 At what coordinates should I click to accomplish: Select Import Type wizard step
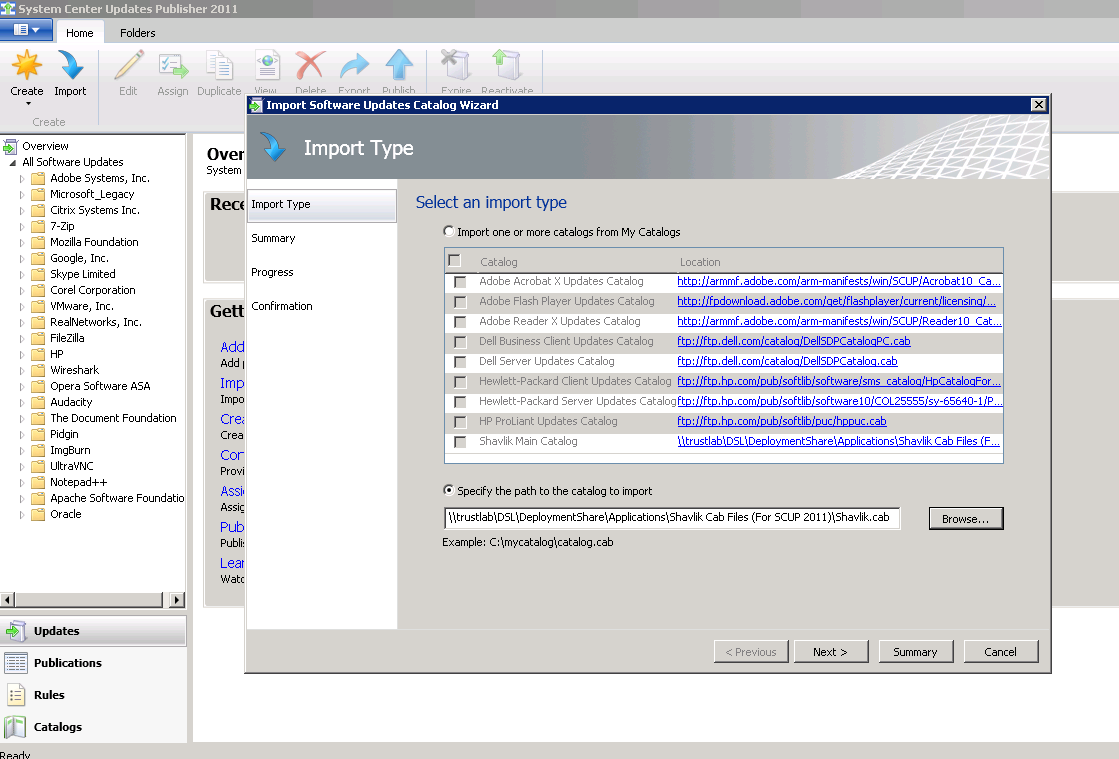point(321,205)
